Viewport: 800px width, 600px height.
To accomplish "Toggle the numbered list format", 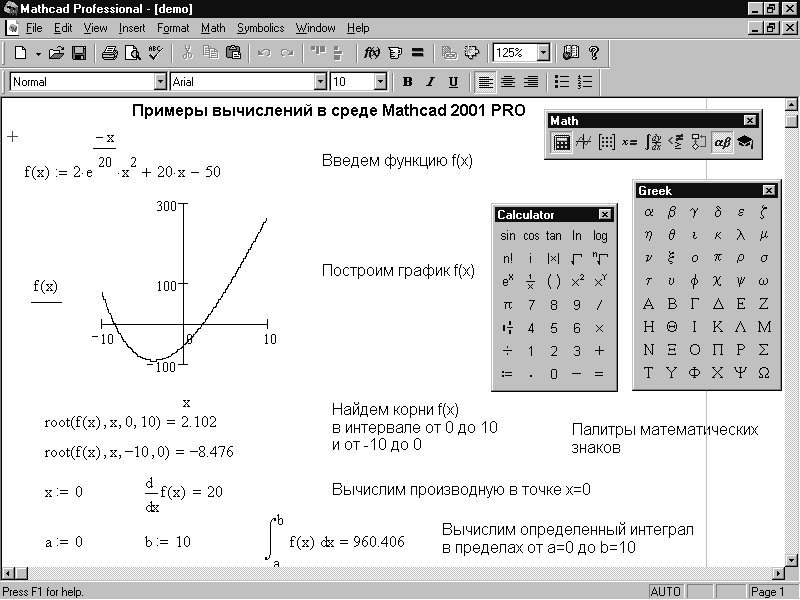I will [585, 82].
